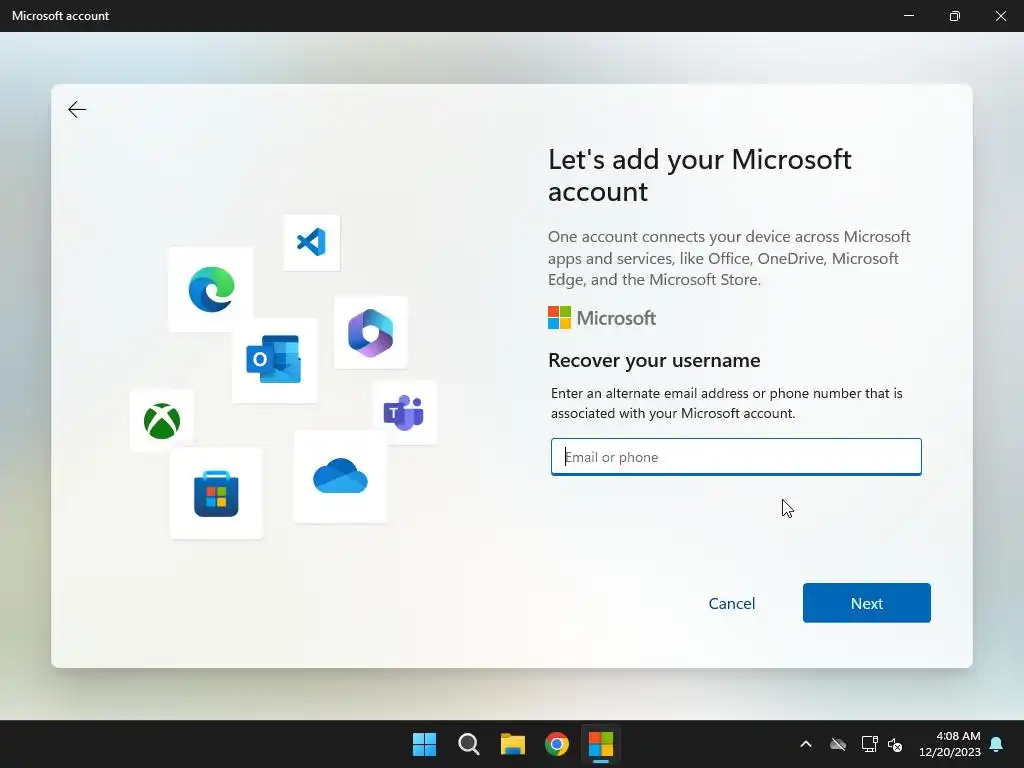Click the Microsoft Store bag icon tile
The height and width of the screenshot is (768, 1024).
pos(216,493)
